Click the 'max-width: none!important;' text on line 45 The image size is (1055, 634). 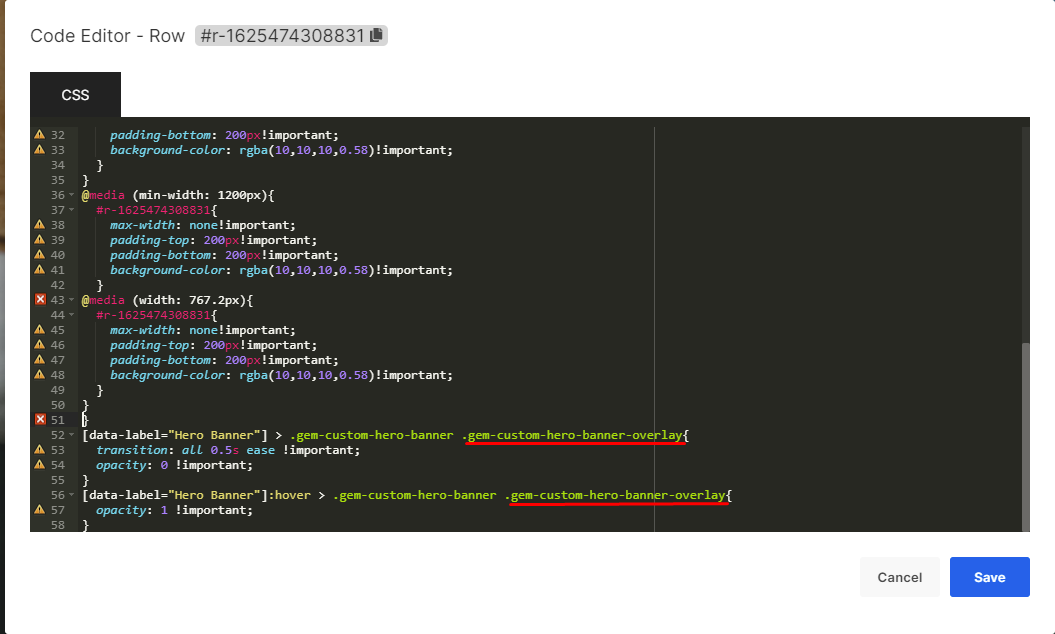pos(203,330)
